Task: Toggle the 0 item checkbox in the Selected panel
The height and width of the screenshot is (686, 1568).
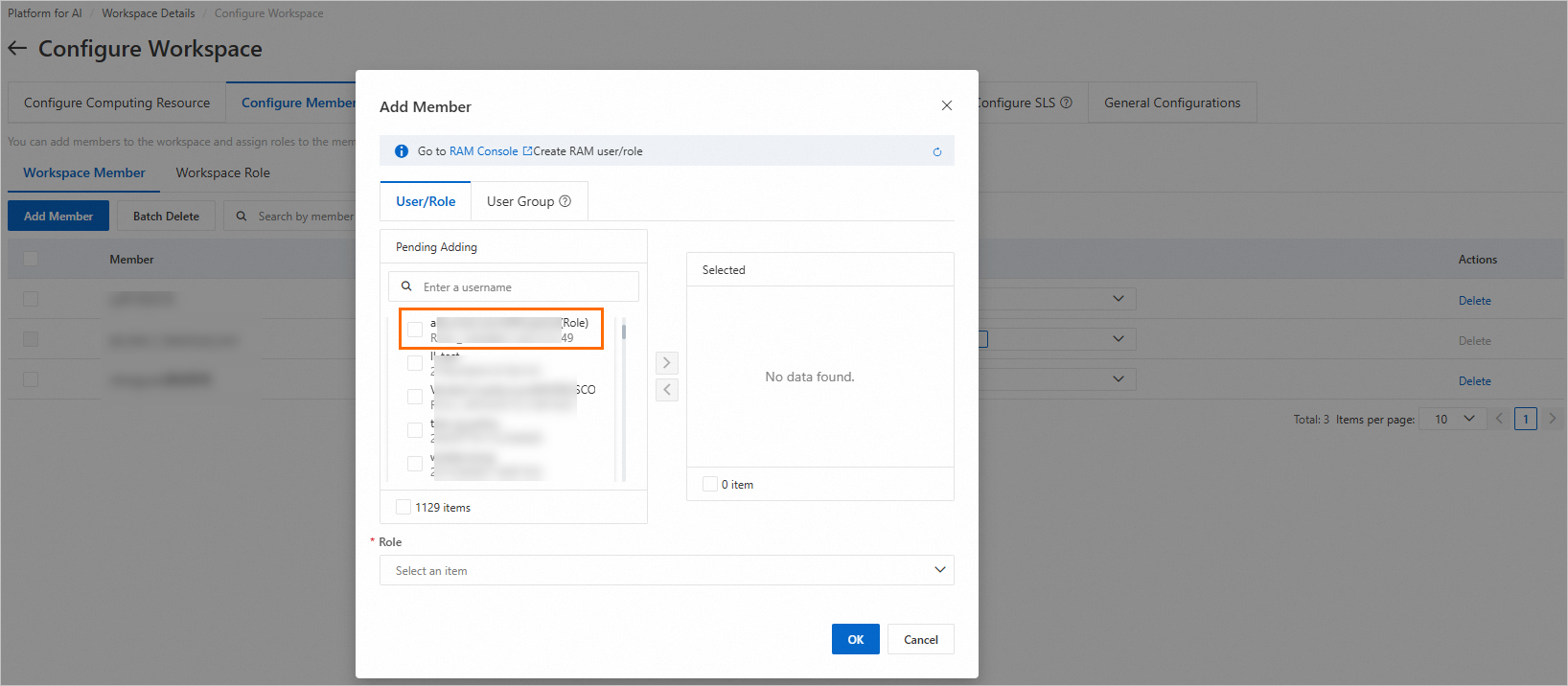Action: pyautogui.click(x=710, y=484)
